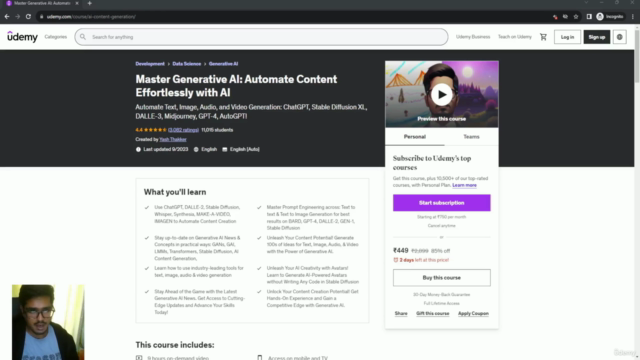
Task: Click Start subscription button
Action: pyautogui.click(x=442, y=203)
